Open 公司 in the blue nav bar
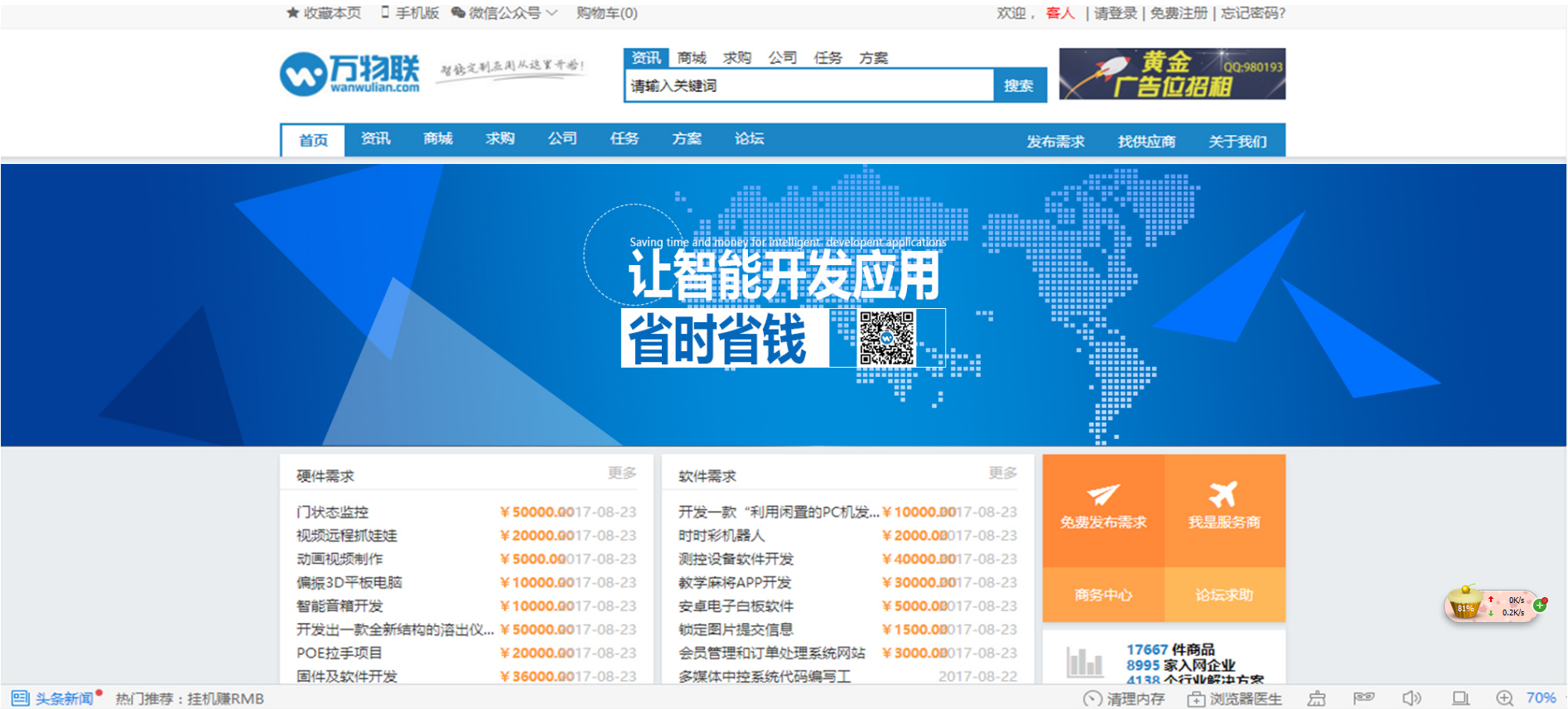Screen dimensions: 1568x709 [562, 138]
